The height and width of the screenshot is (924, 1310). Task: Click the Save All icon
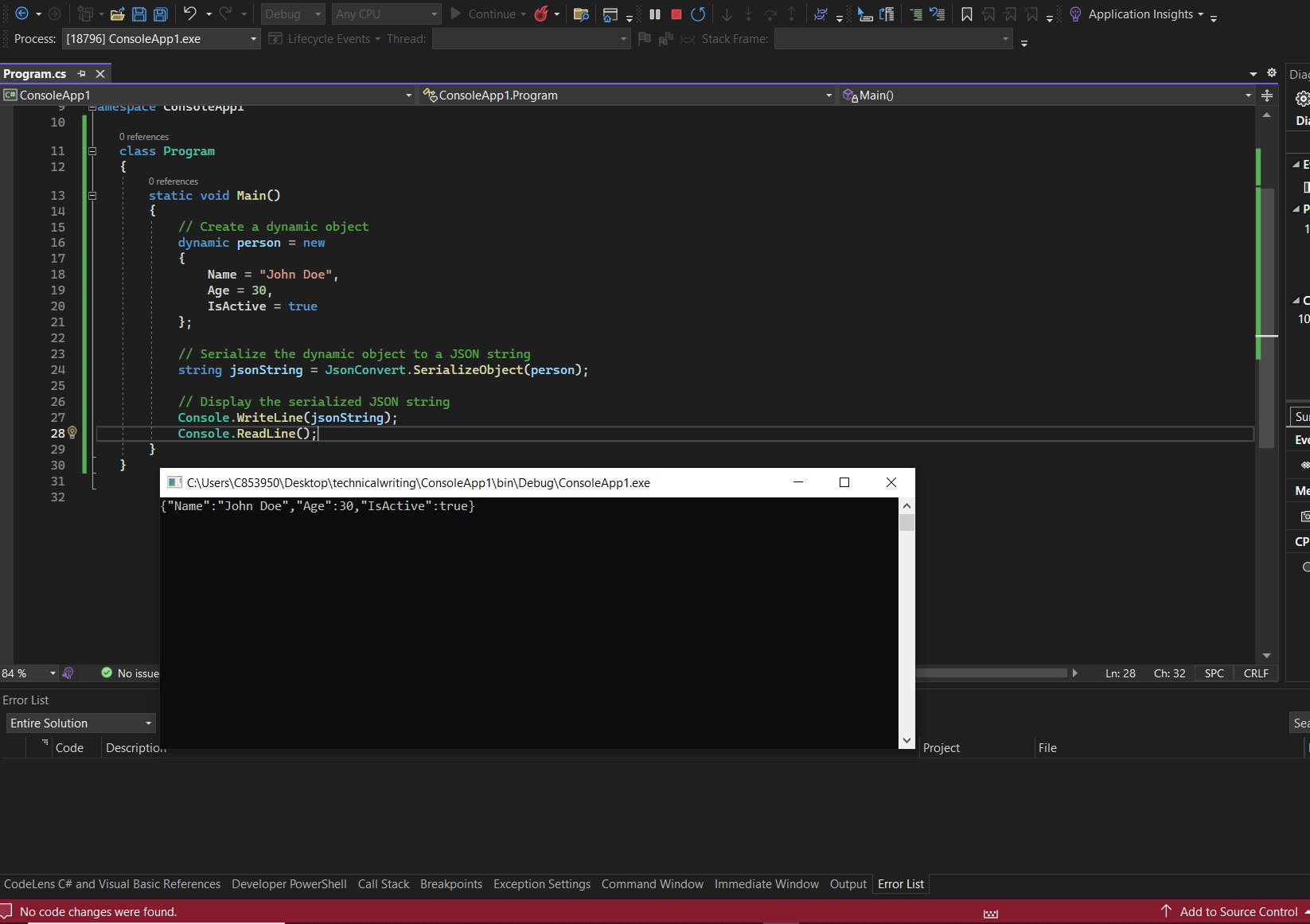pyautogui.click(x=161, y=14)
